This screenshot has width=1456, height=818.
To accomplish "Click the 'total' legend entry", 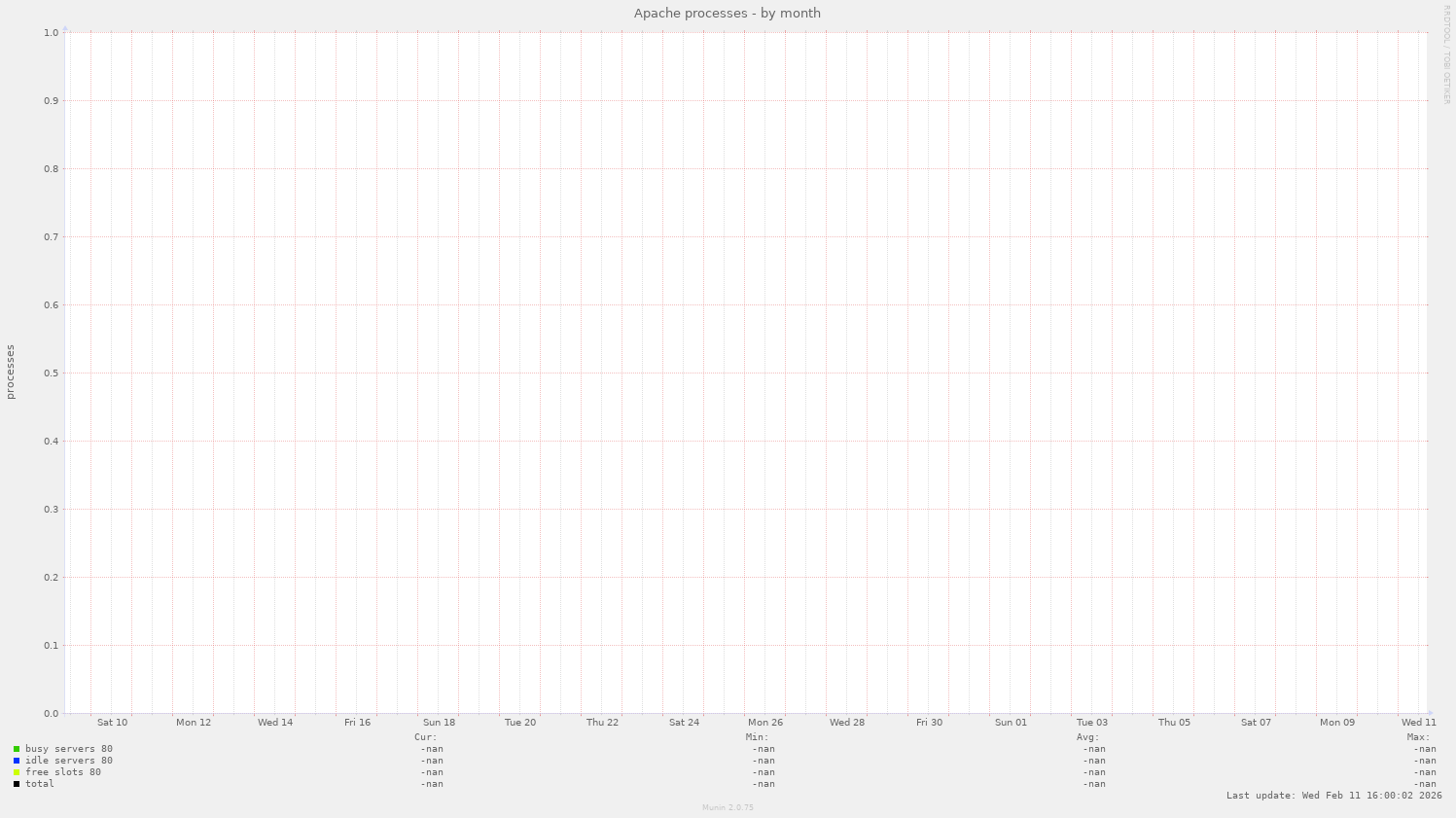I will 41,783.
